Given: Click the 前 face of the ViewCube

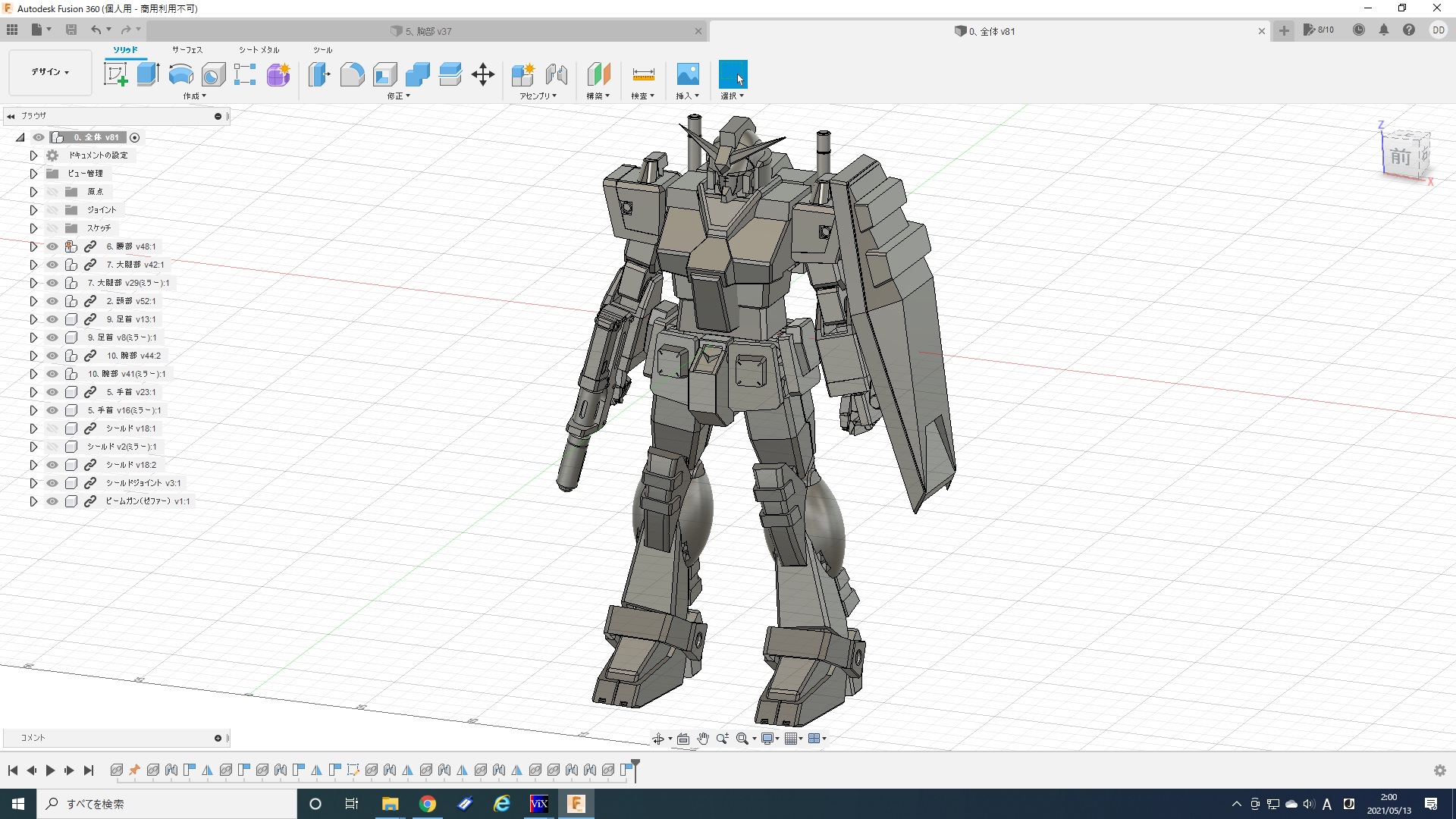Looking at the screenshot, I should pos(1400,157).
